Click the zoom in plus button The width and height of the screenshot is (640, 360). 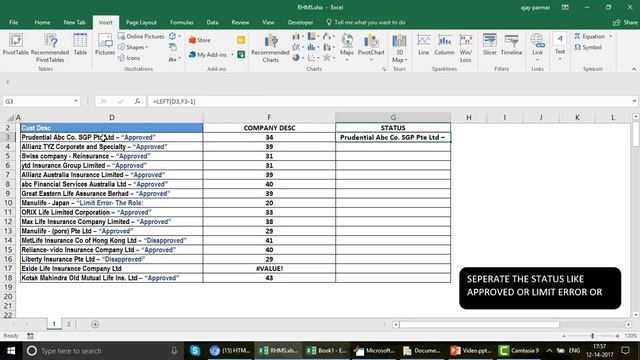pyautogui.click(x=618, y=336)
